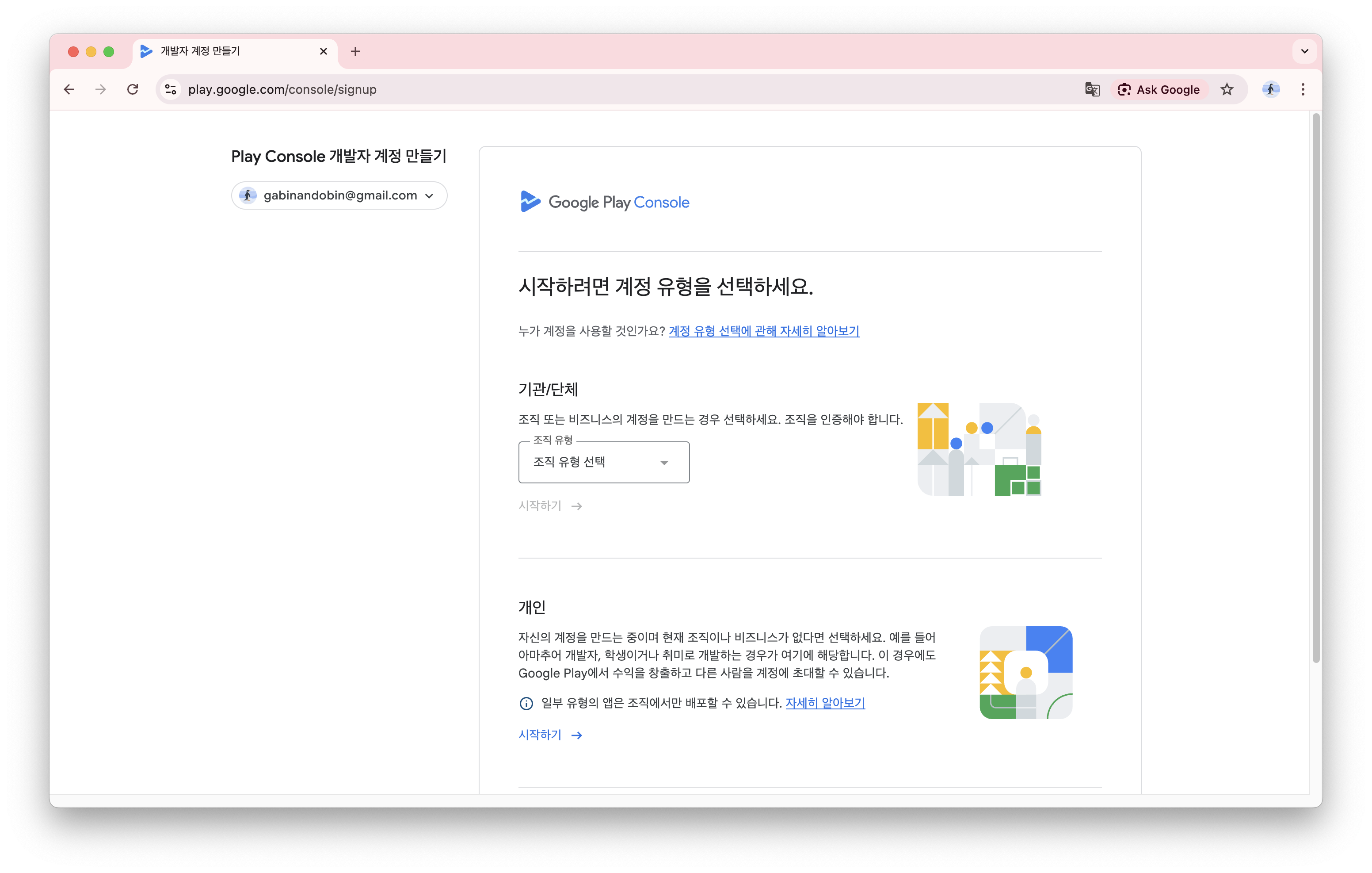Open the Google Translate icon in the address bar
Image resolution: width=1372 pixels, height=873 pixels.
[x=1092, y=89]
